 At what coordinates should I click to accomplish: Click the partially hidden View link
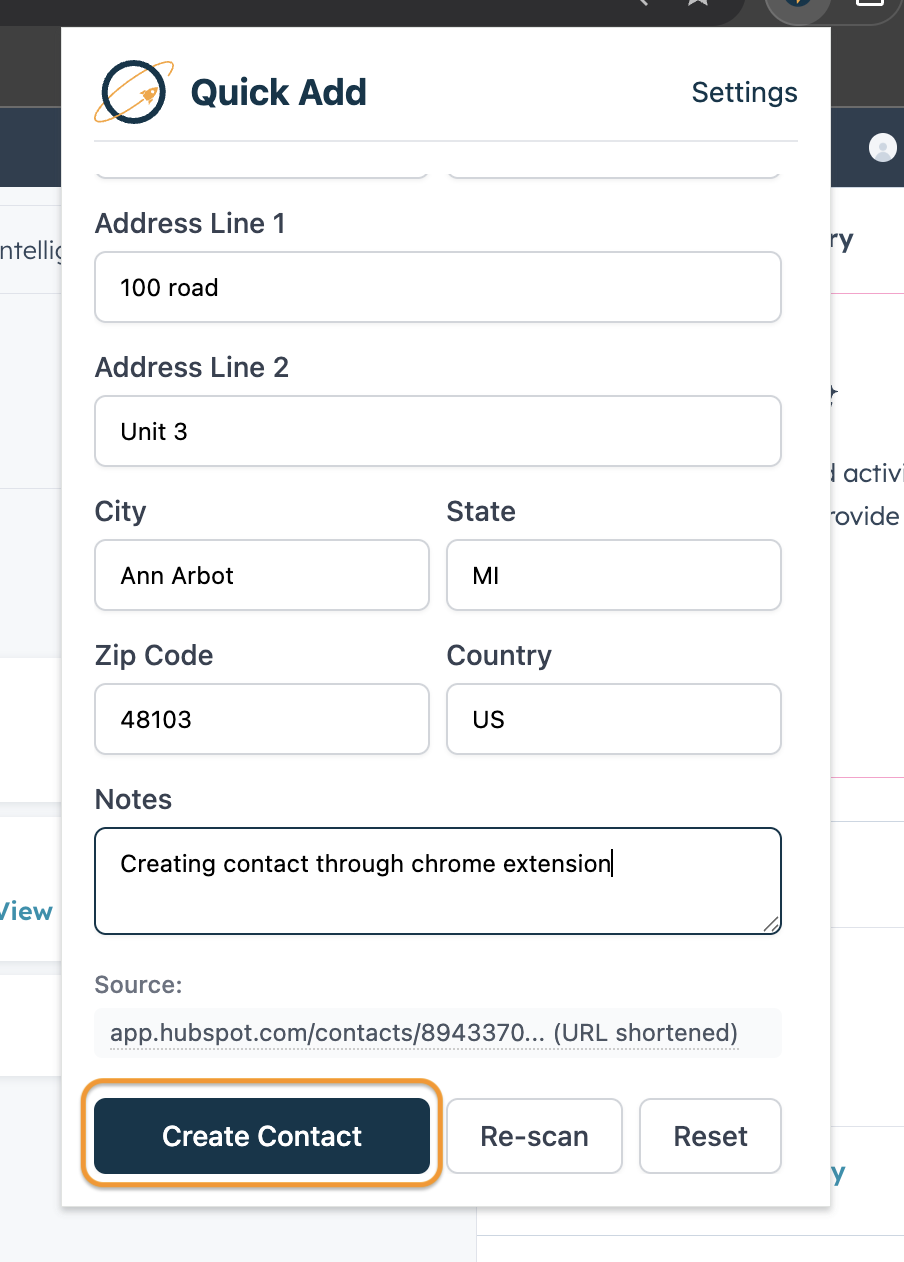point(26,912)
